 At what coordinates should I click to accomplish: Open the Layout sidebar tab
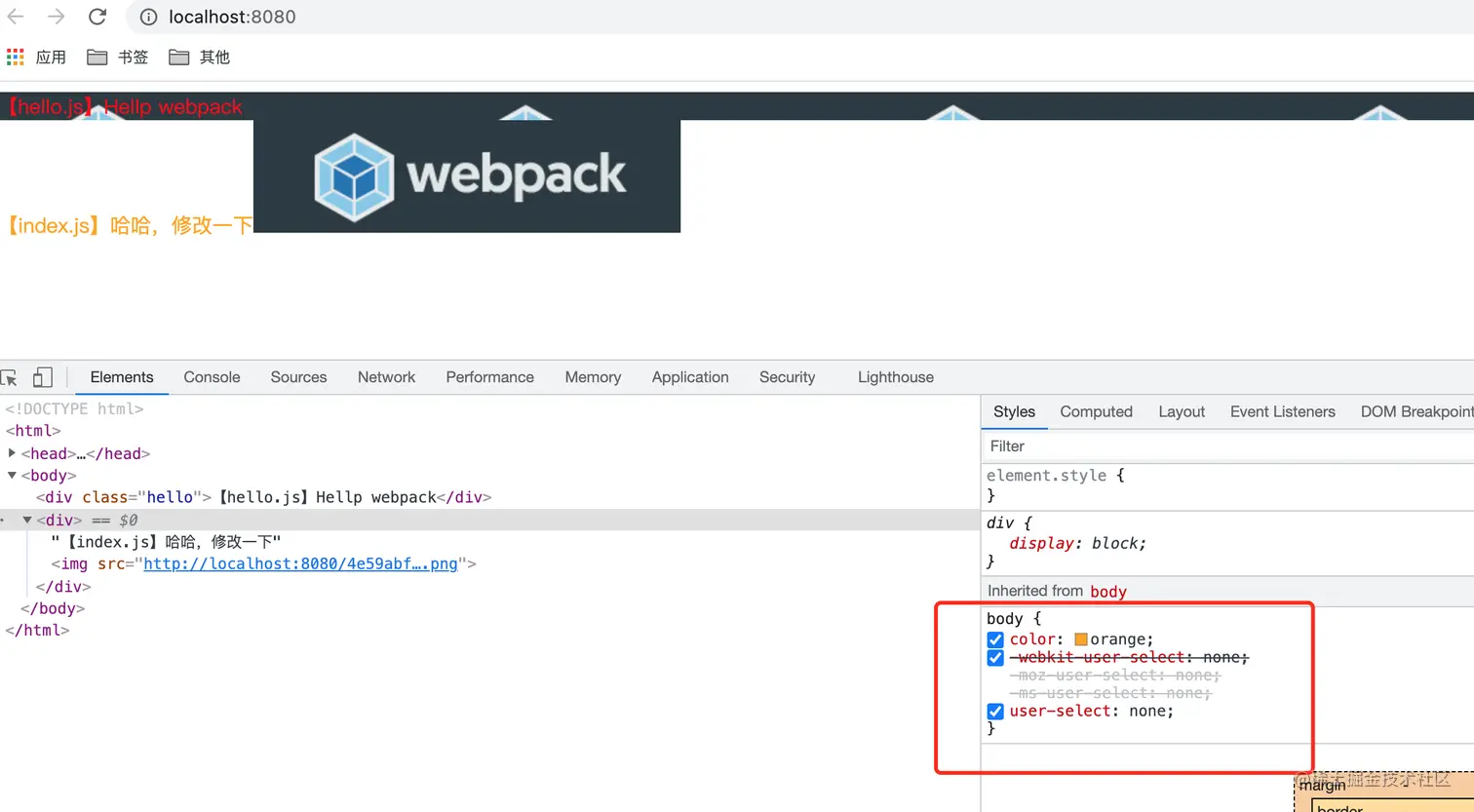(1182, 412)
